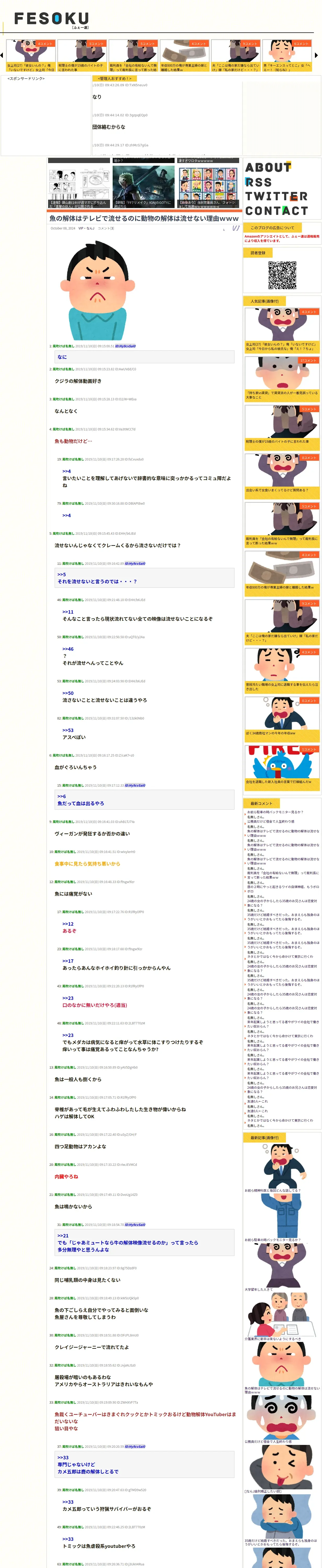Click the >>33 anchor in post 37
The image size is (322, 1568).
click(x=63, y=1457)
